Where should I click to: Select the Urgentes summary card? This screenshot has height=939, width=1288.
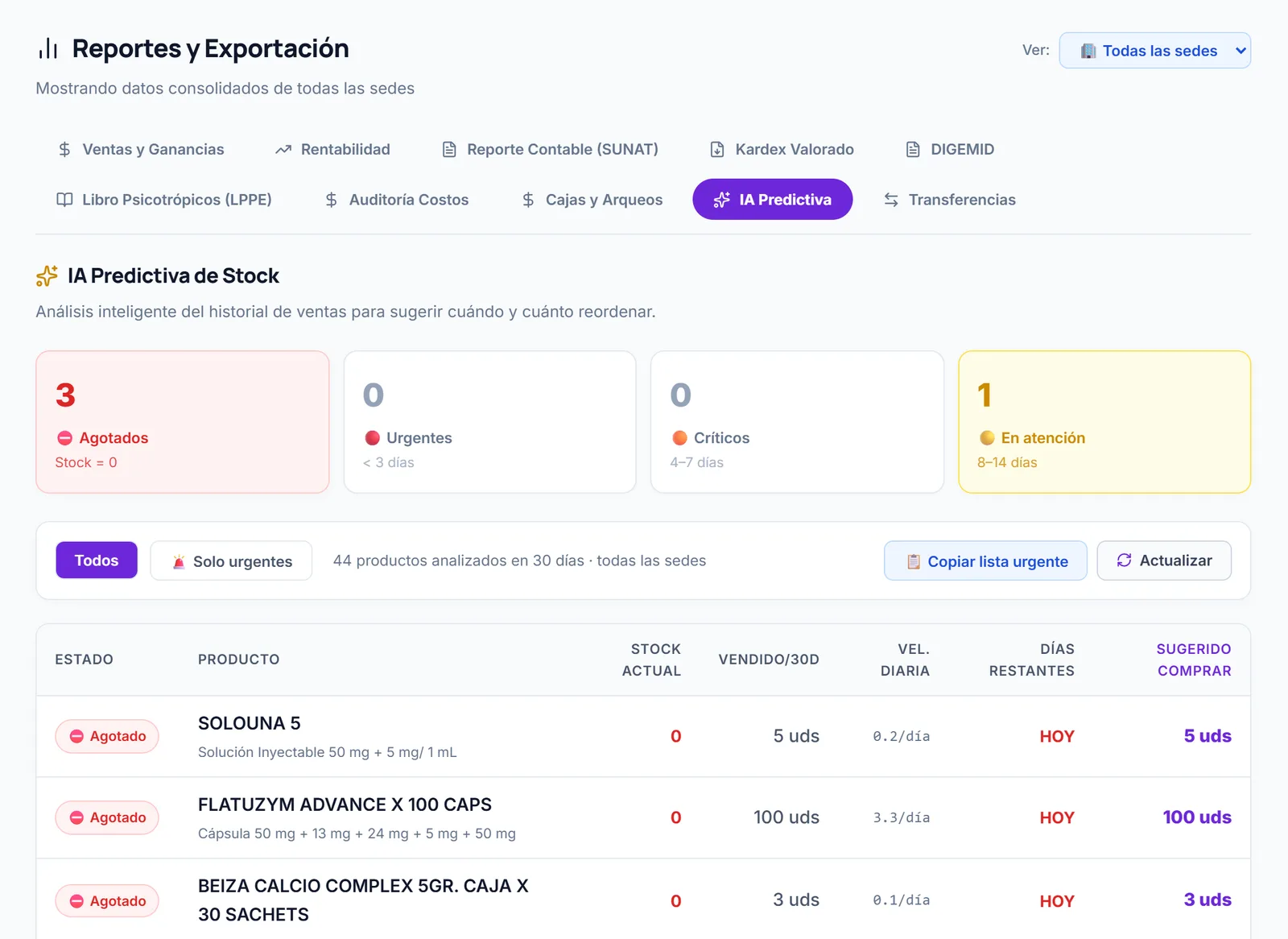coord(490,422)
